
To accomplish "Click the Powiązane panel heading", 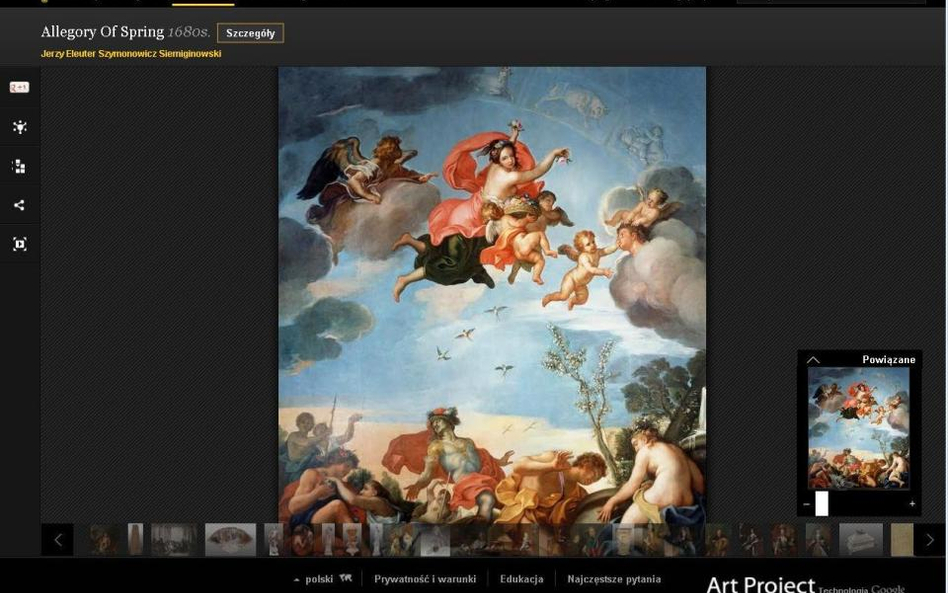I will coord(889,360).
